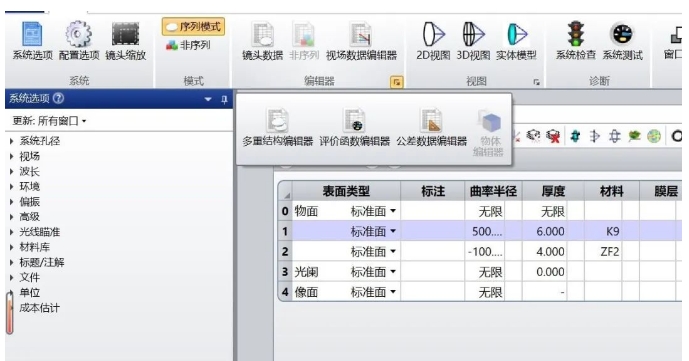The image size is (689, 361).
Task: Click the teal puzzle-shaped toolbar icon
Action: pos(575,137)
